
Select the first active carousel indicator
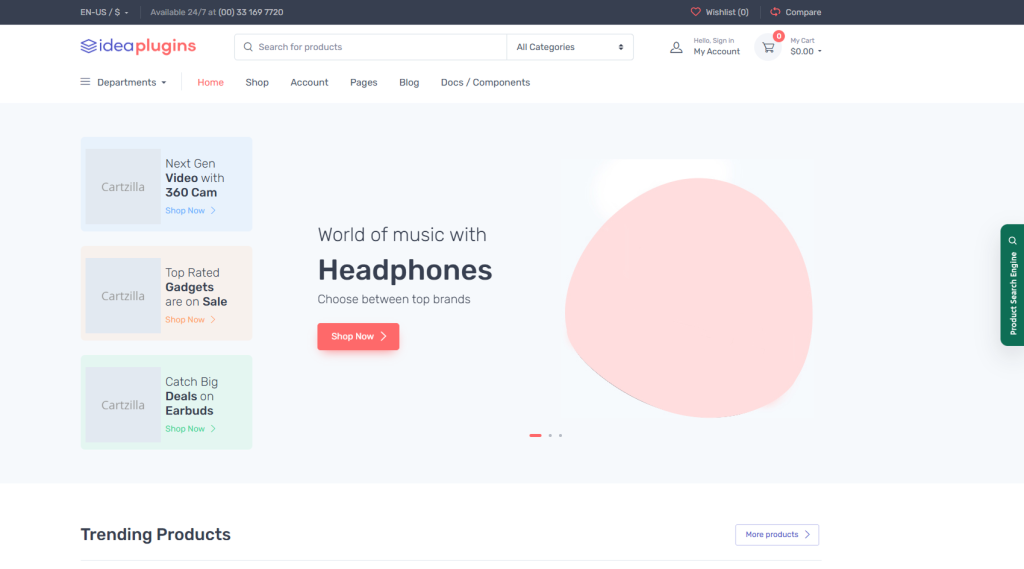click(x=536, y=435)
